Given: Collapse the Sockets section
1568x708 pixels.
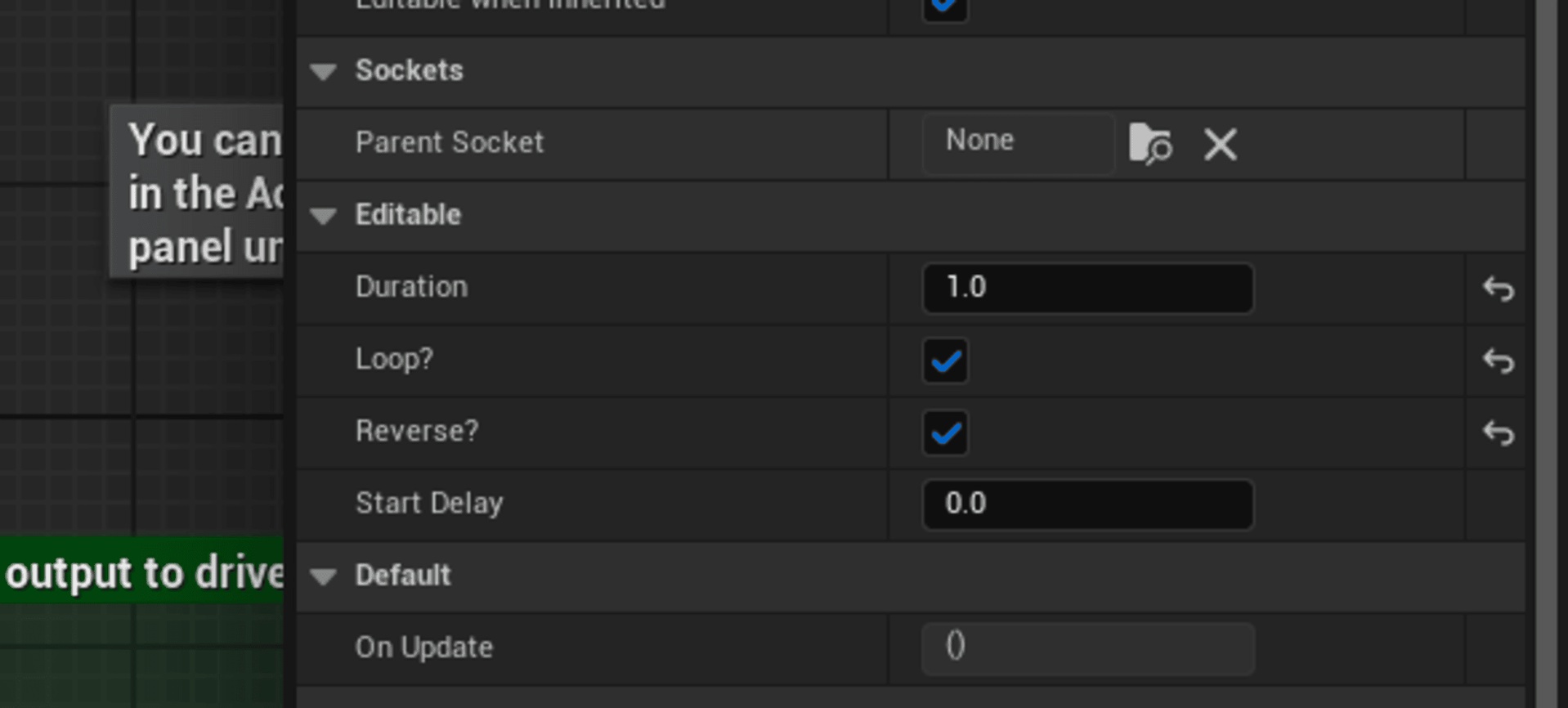Looking at the screenshot, I should pyautogui.click(x=324, y=72).
